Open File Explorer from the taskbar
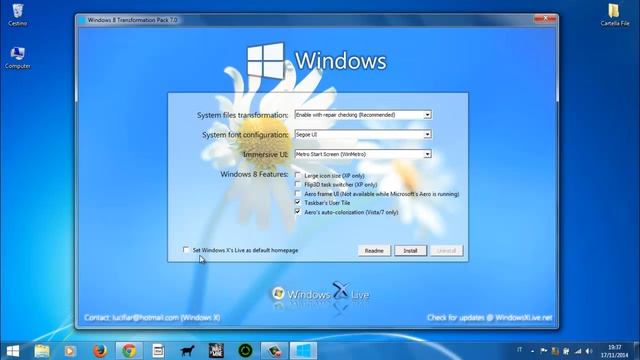The image size is (640, 360). (x=42, y=351)
